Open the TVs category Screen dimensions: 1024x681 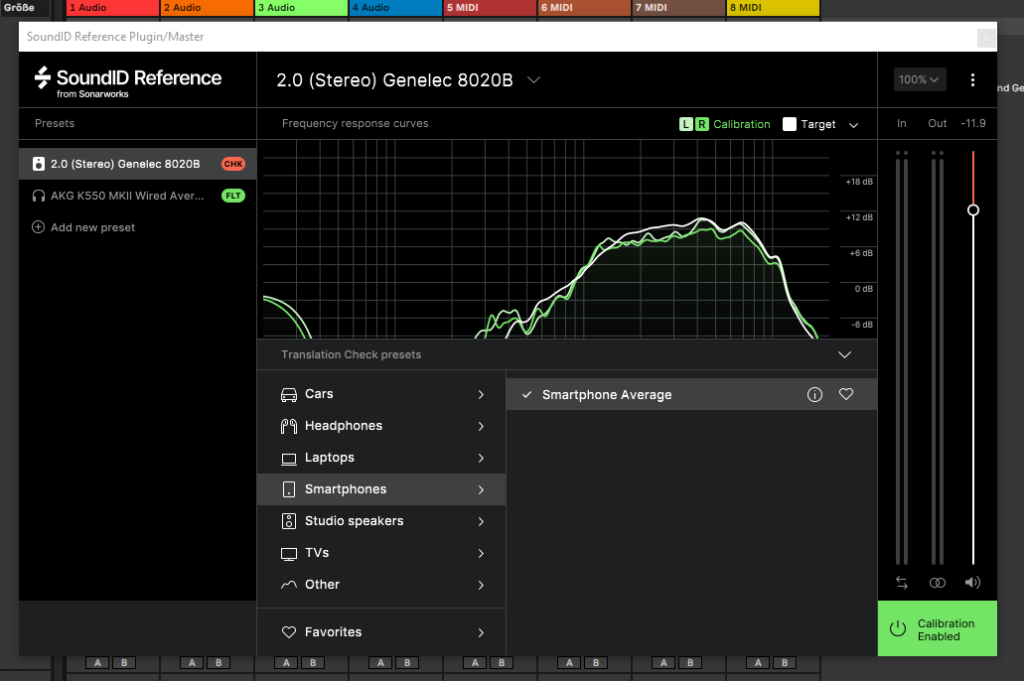(x=381, y=553)
